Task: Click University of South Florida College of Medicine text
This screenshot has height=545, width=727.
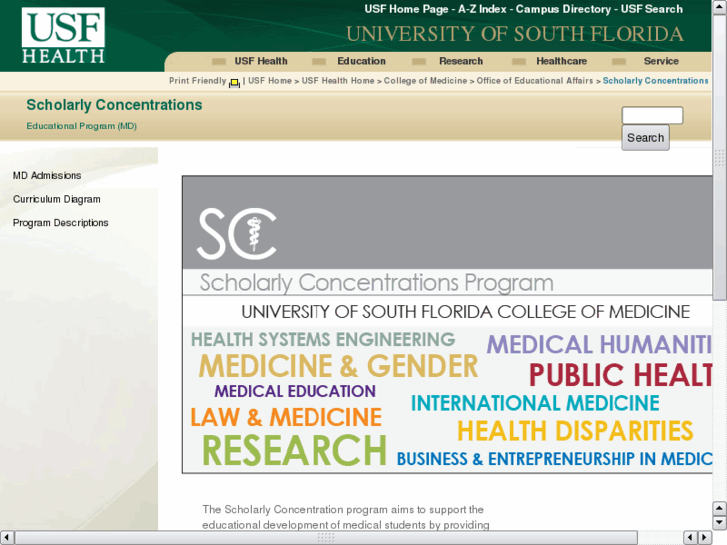Action: (x=466, y=312)
